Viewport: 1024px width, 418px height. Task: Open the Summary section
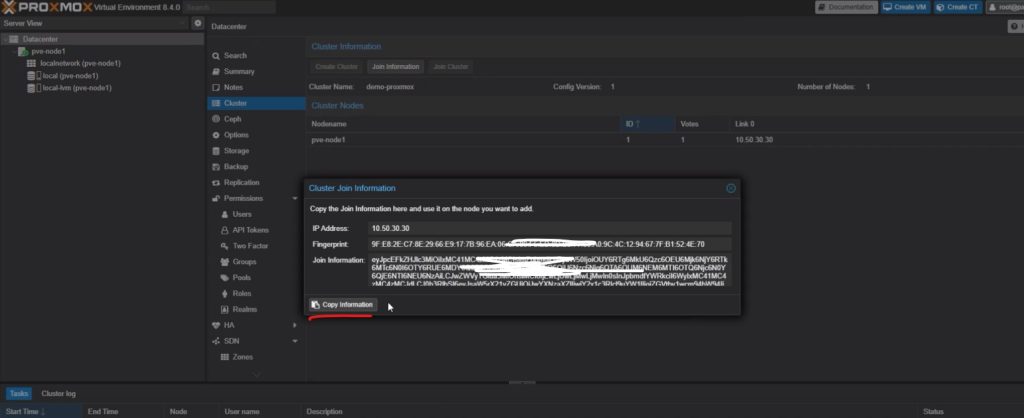point(239,71)
